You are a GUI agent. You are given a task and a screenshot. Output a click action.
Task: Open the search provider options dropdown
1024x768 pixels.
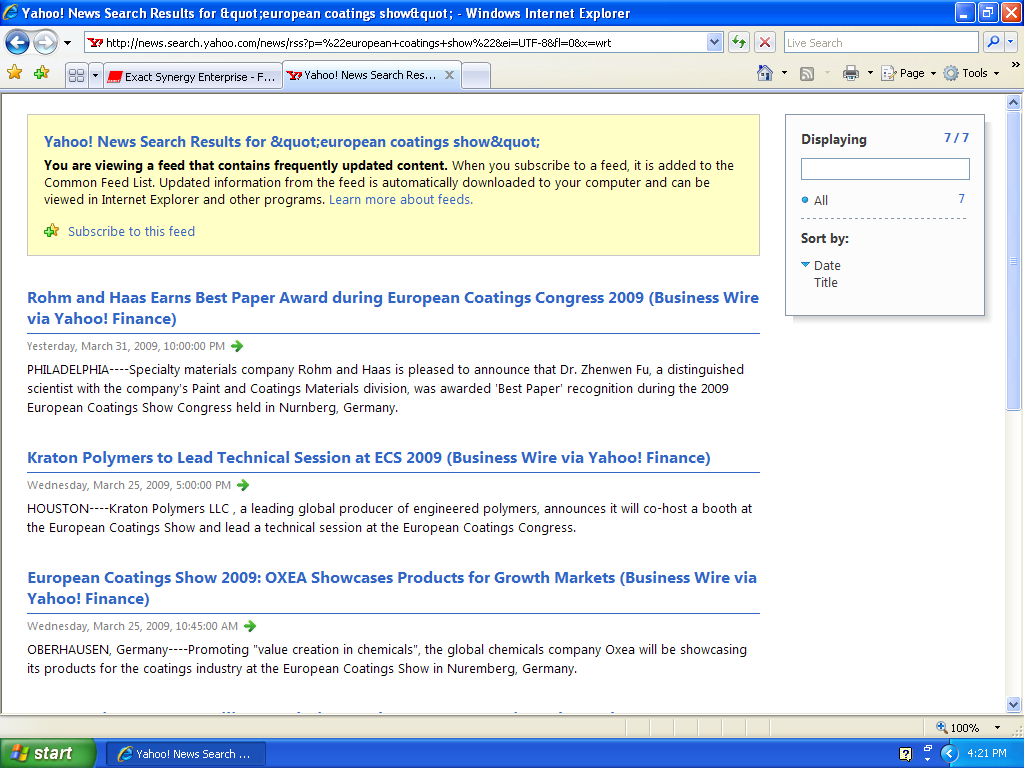pyautogui.click(x=1010, y=43)
